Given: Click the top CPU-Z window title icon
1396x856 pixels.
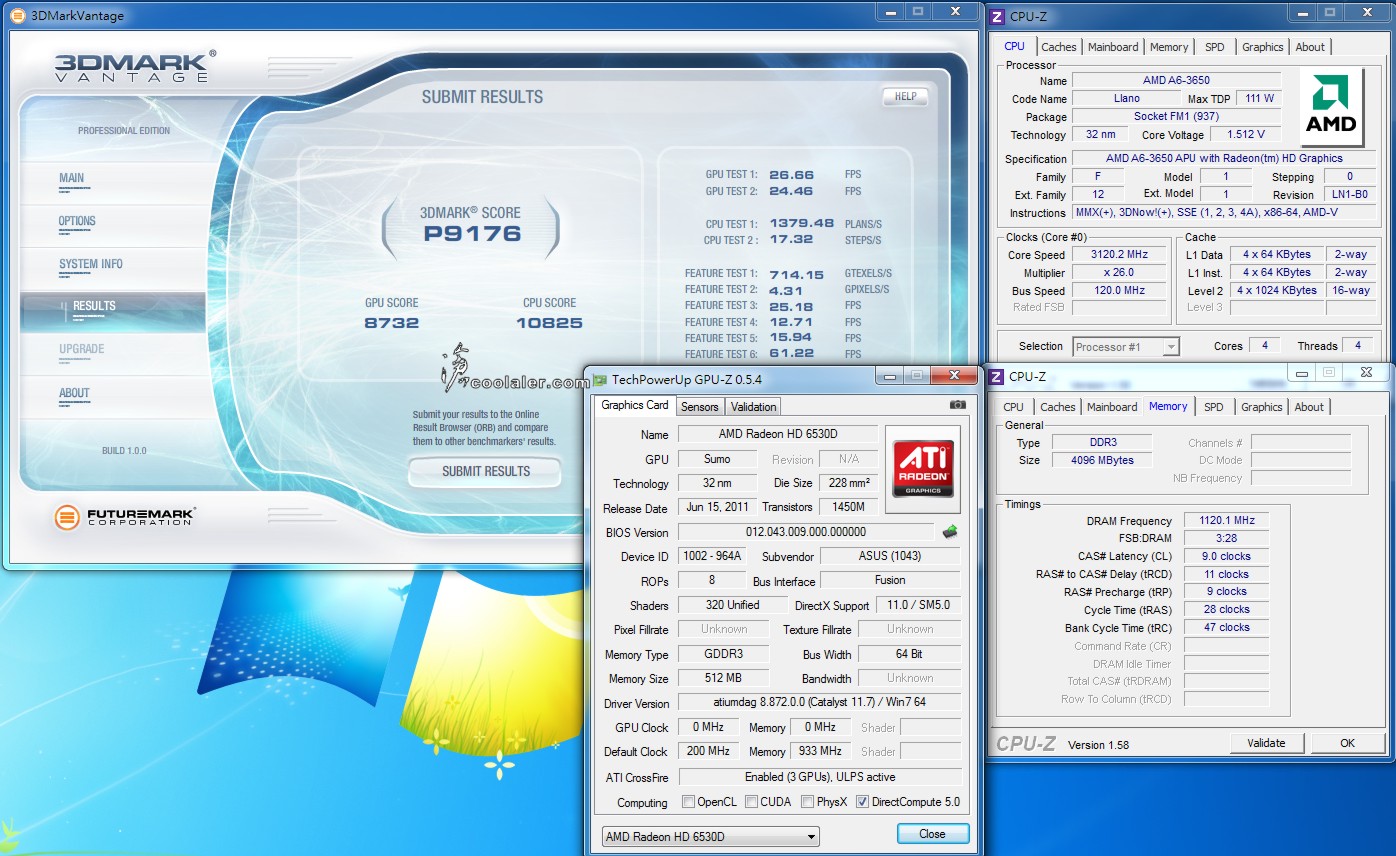Looking at the screenshot, I should click(x=996, y=16).
